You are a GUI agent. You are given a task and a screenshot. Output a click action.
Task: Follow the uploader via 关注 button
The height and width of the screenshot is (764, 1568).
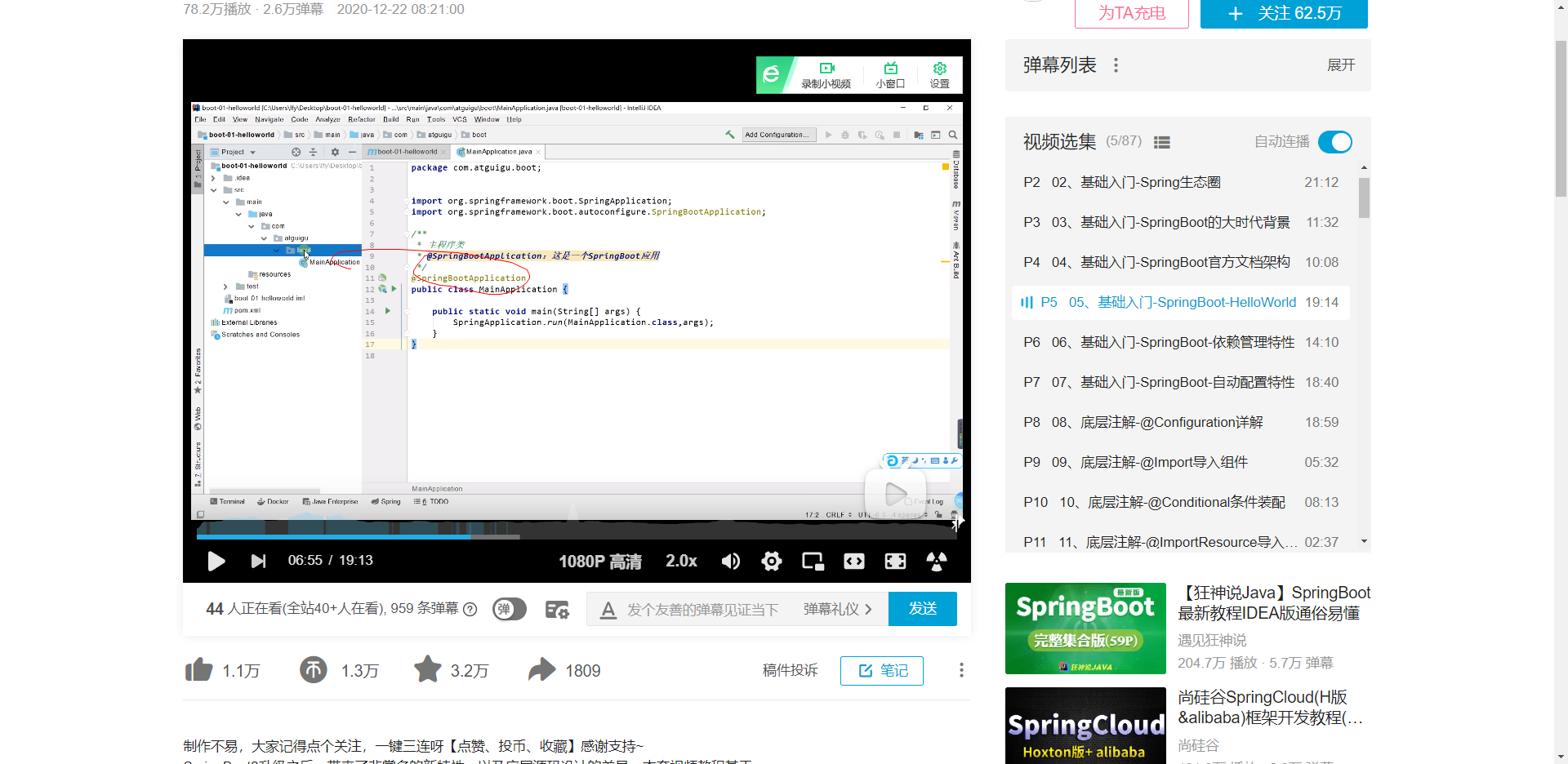point(1284,13)
